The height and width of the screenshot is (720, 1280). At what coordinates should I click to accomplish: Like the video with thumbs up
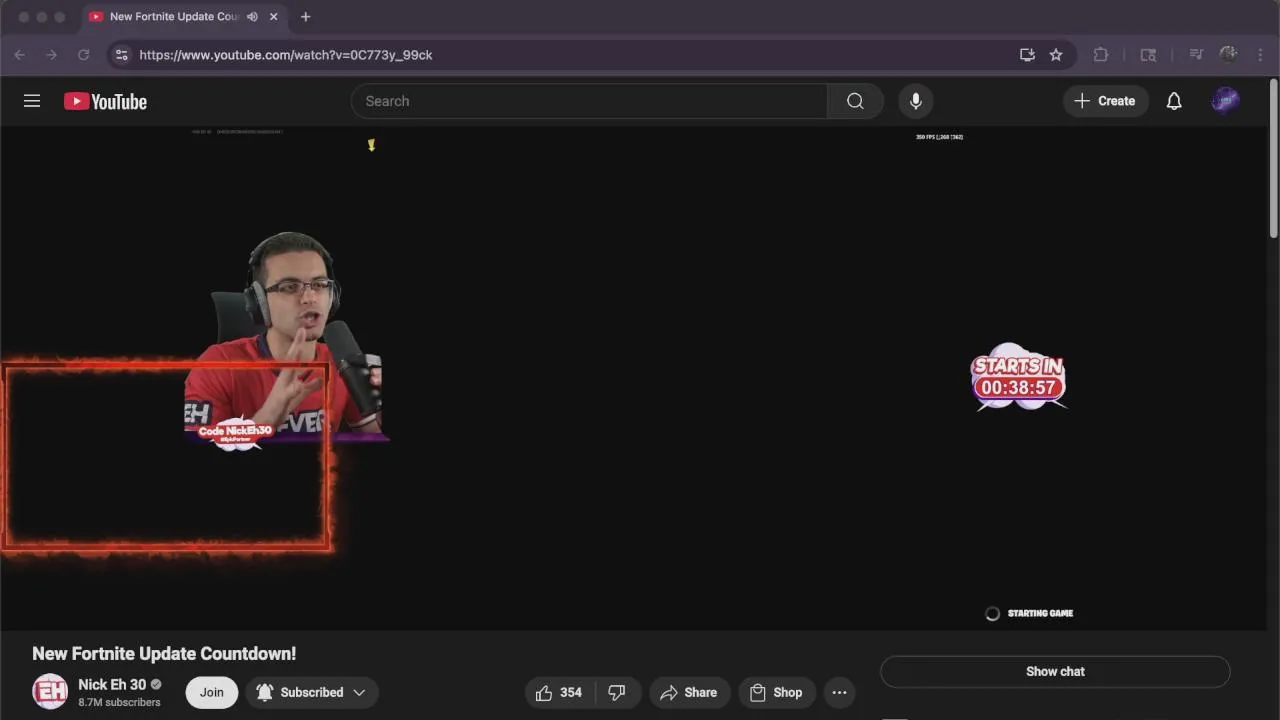coord(559,692)
